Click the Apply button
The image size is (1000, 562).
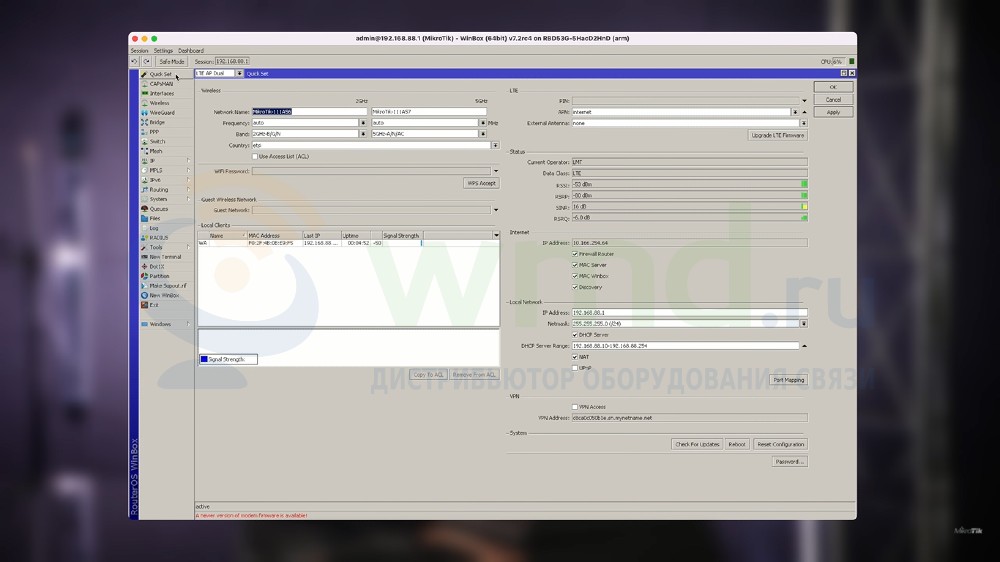(833, 112)
